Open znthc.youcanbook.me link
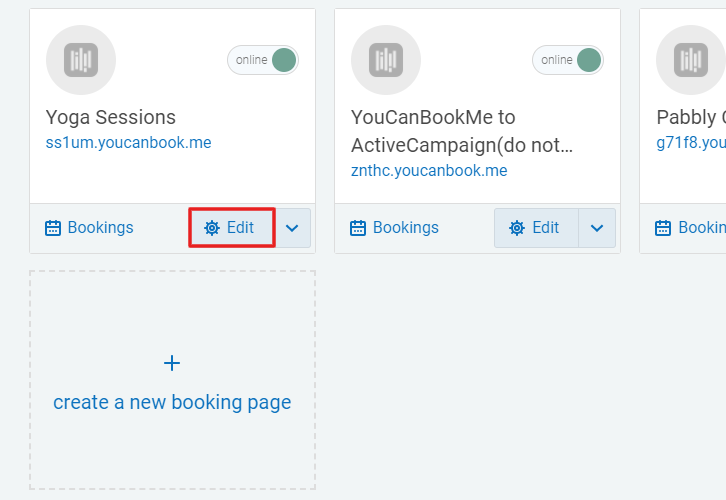 pyautogui.click(x=429, y=171)
